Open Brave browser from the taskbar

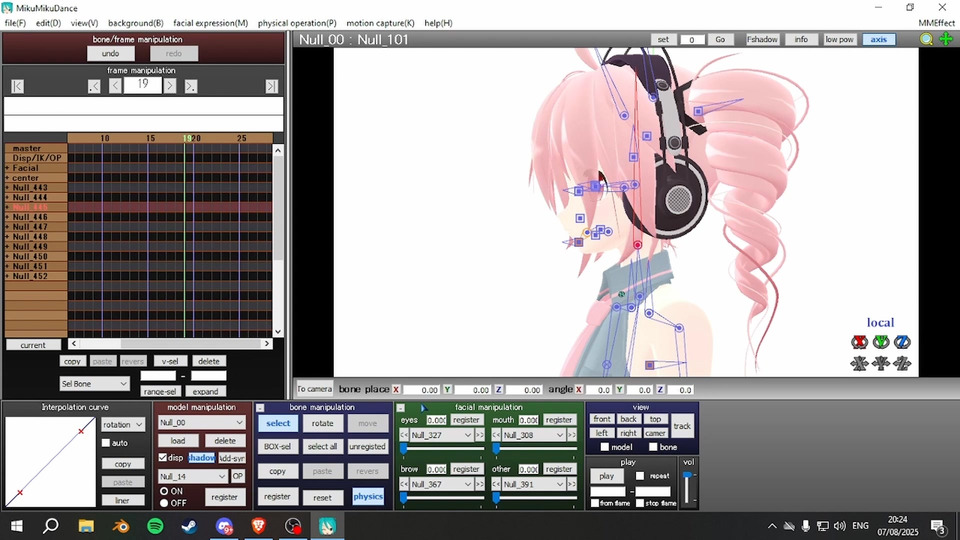pos(258,526)
